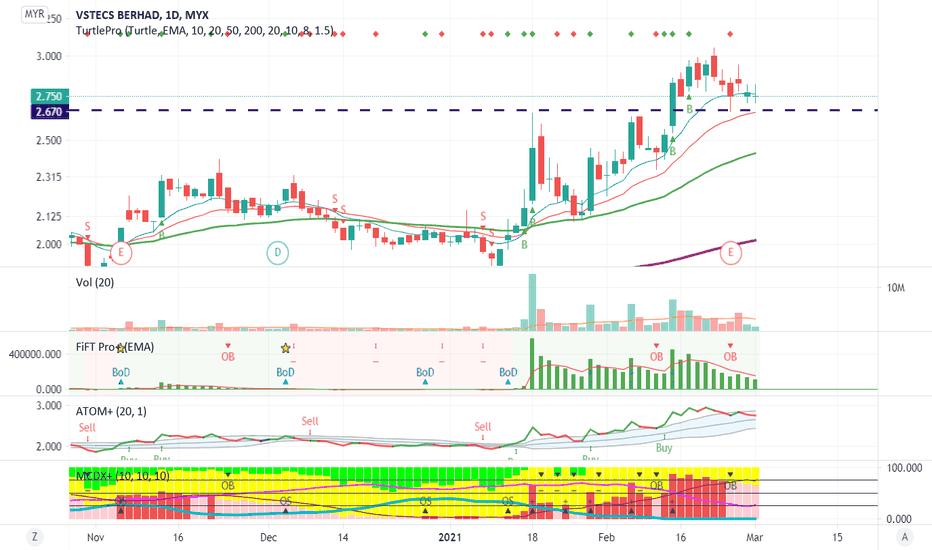Screen dimensions: 932x550
Task: Click the tallest volume bar in Vol pane
Action: click(x=533, y=302)
